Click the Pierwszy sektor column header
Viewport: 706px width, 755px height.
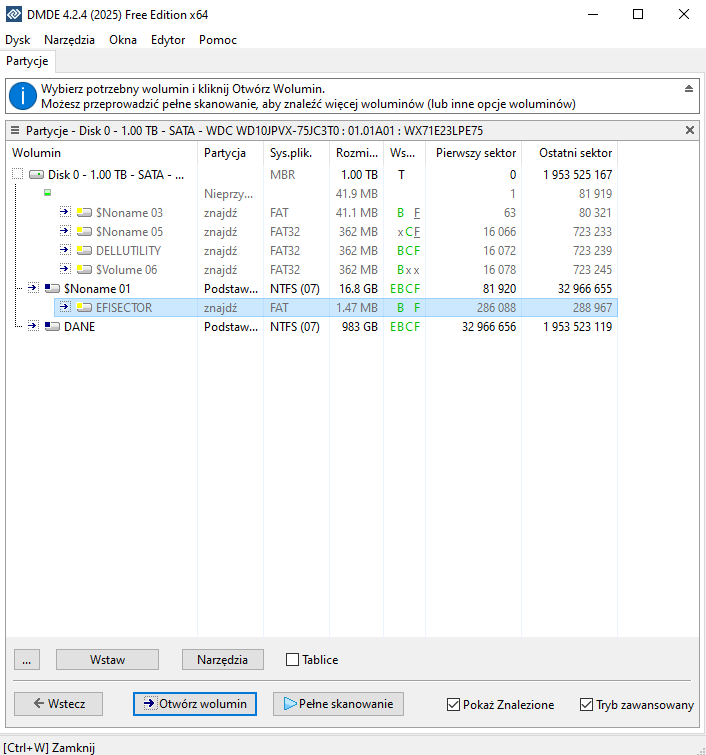click(x=473, y=153)
